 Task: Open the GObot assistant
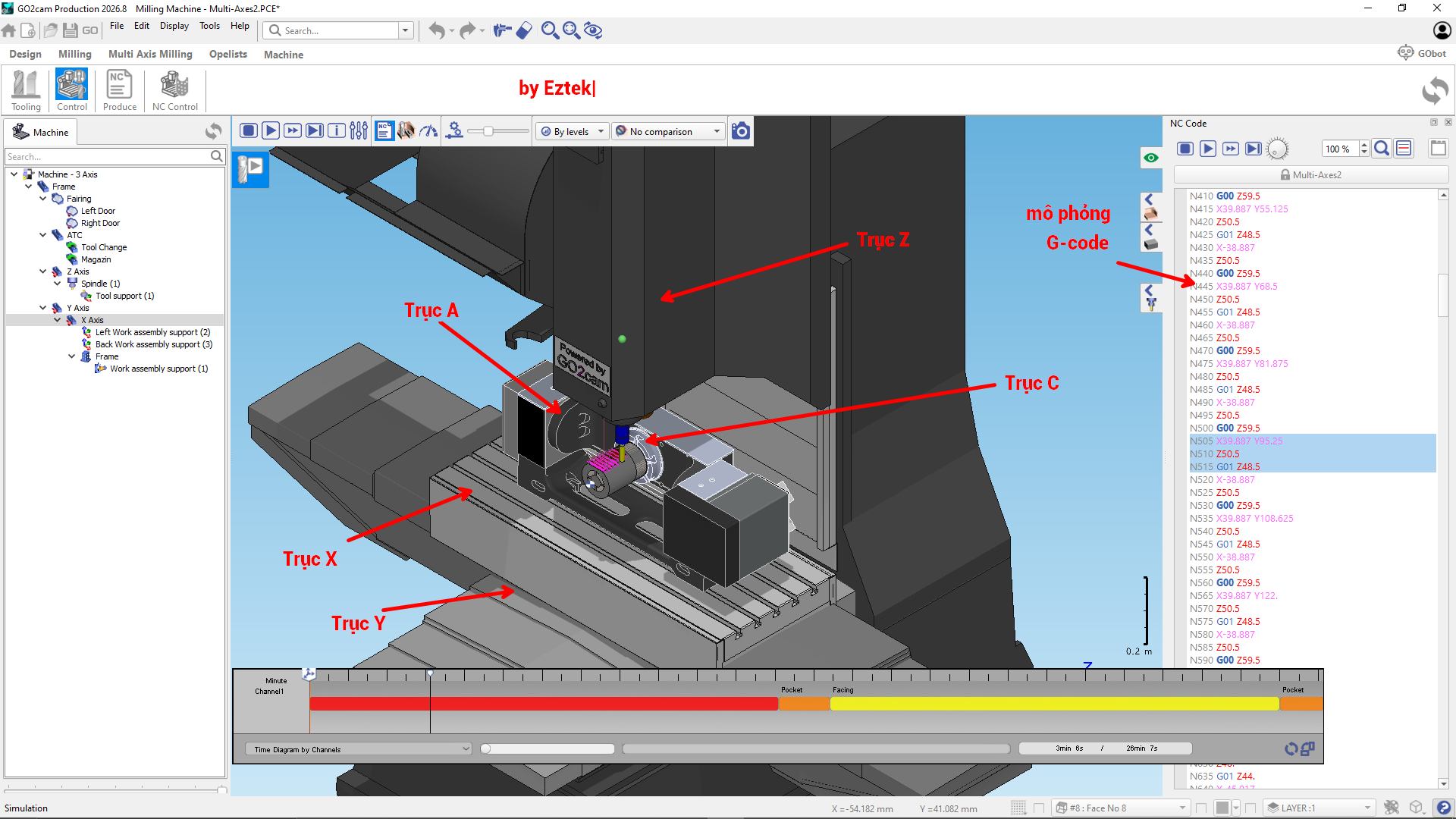pyautogui.click(x=1422, y=53)
